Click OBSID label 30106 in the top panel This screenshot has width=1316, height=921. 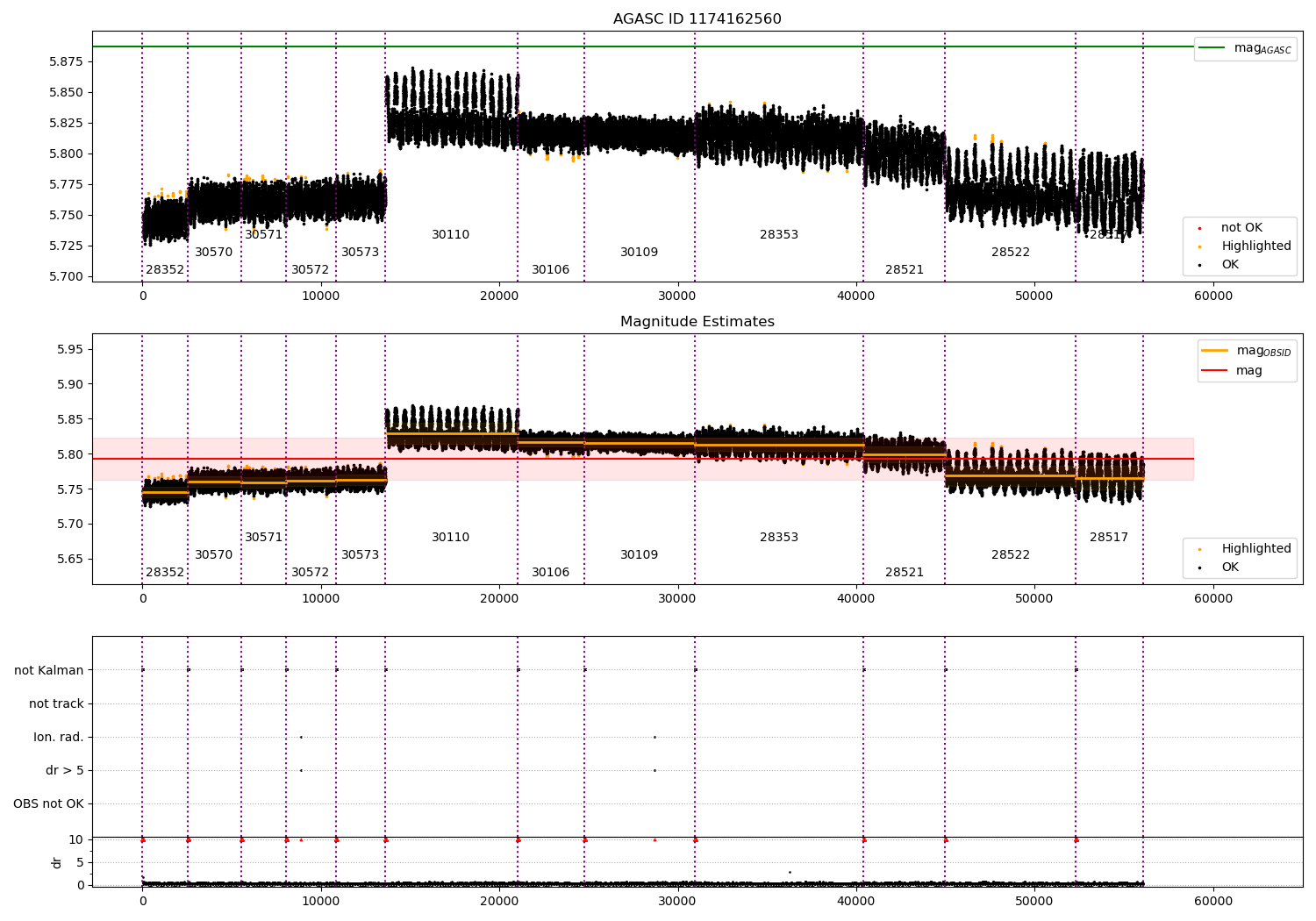(x=551, y=269)
